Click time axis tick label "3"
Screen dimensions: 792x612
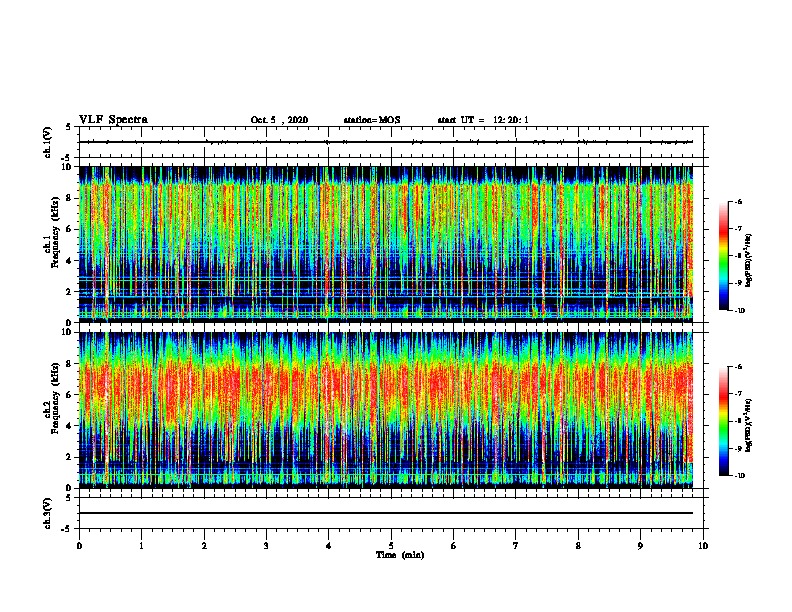click(266, 545)
